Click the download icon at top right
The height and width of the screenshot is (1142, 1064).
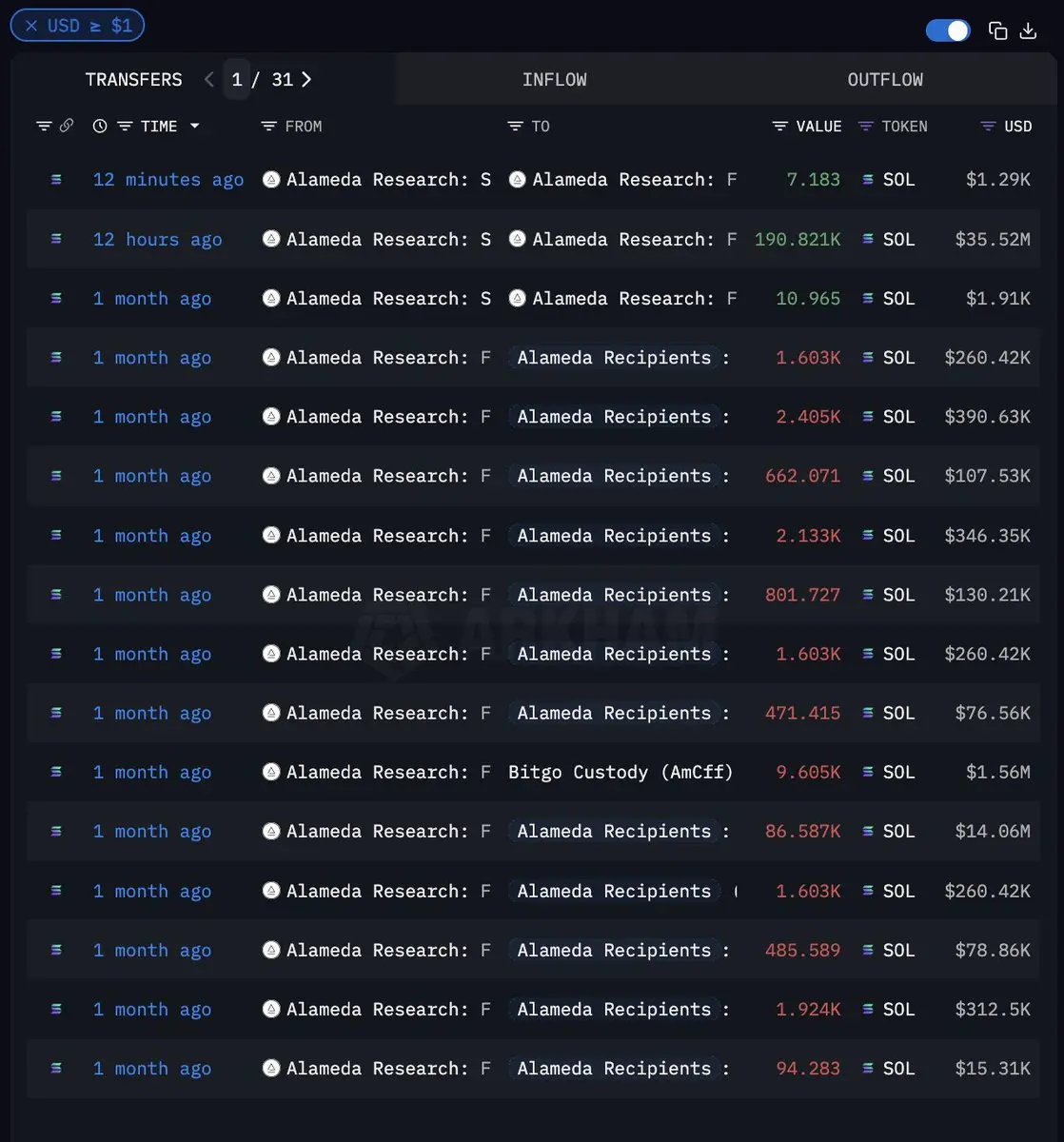coord(1028,30)
